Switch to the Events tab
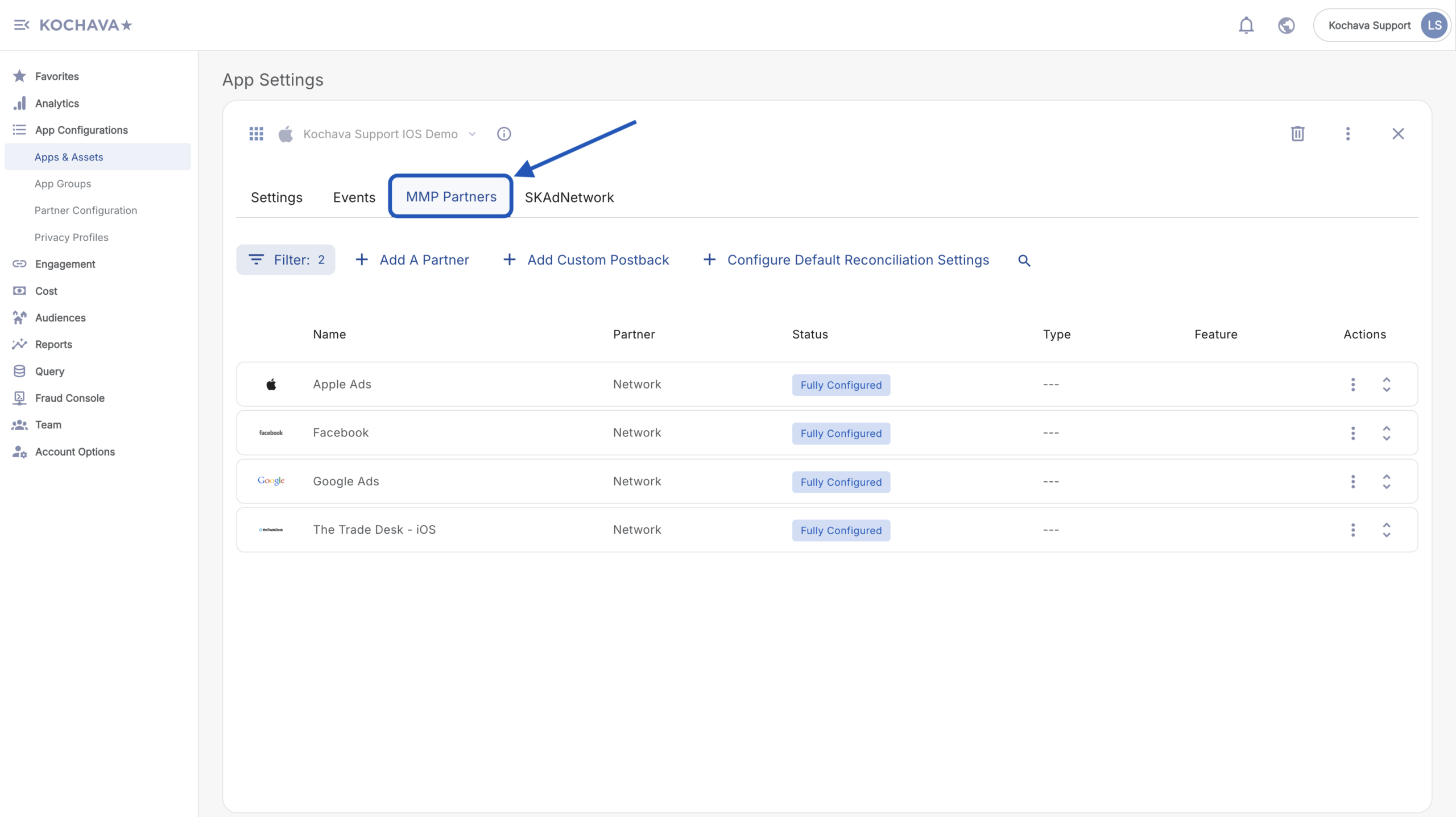The height and width of the screenshot is (817, 1456). pos(354,197)
